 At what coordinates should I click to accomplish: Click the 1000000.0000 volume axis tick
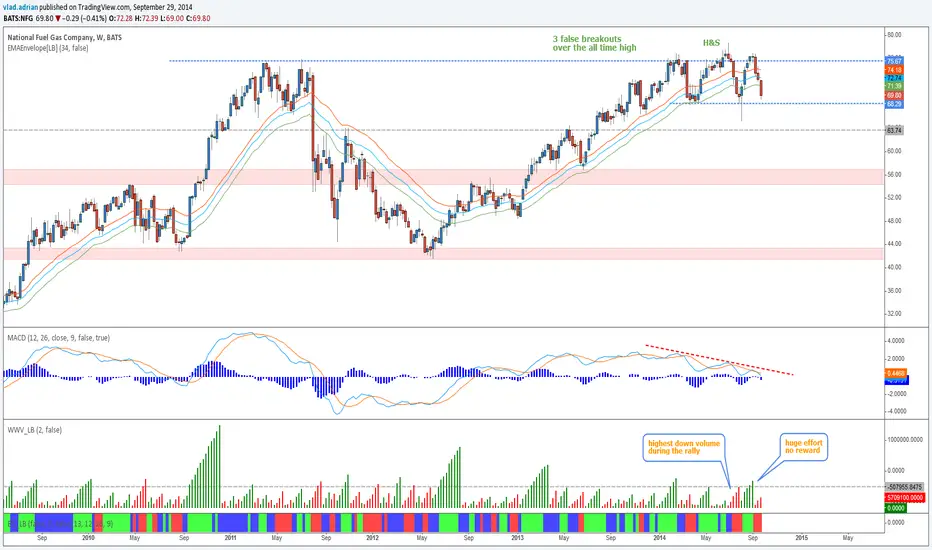(x=905, y=439)
